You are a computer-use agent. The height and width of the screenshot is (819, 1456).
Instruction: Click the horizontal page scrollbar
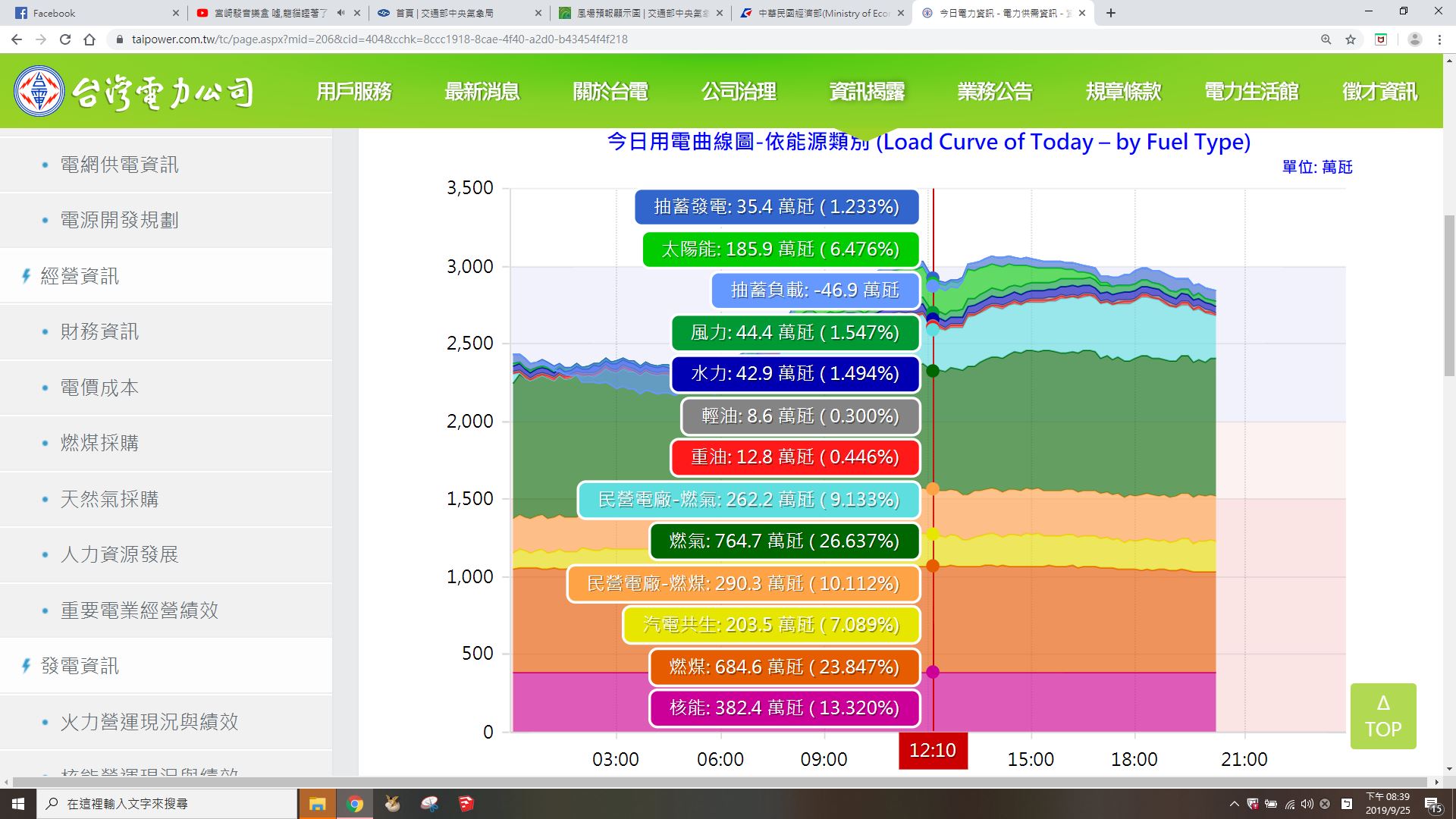point(720,782)
